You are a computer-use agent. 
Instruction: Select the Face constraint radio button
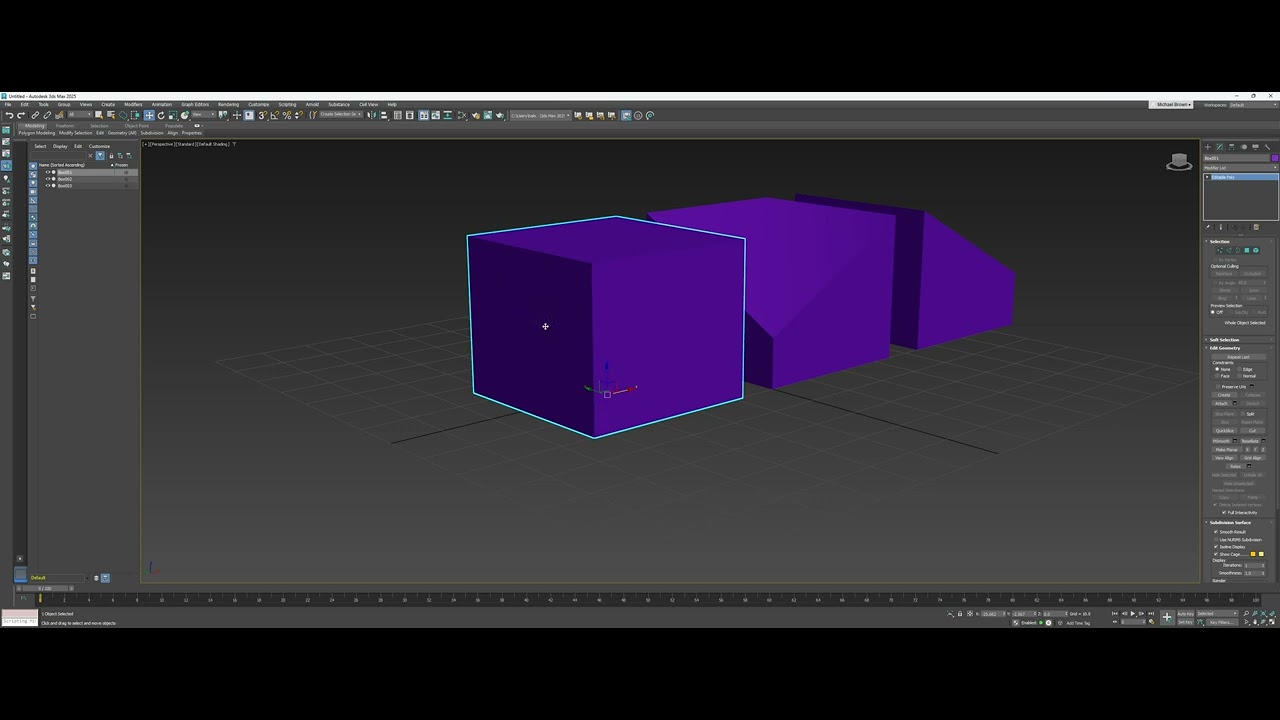[x=1217, y=376]
